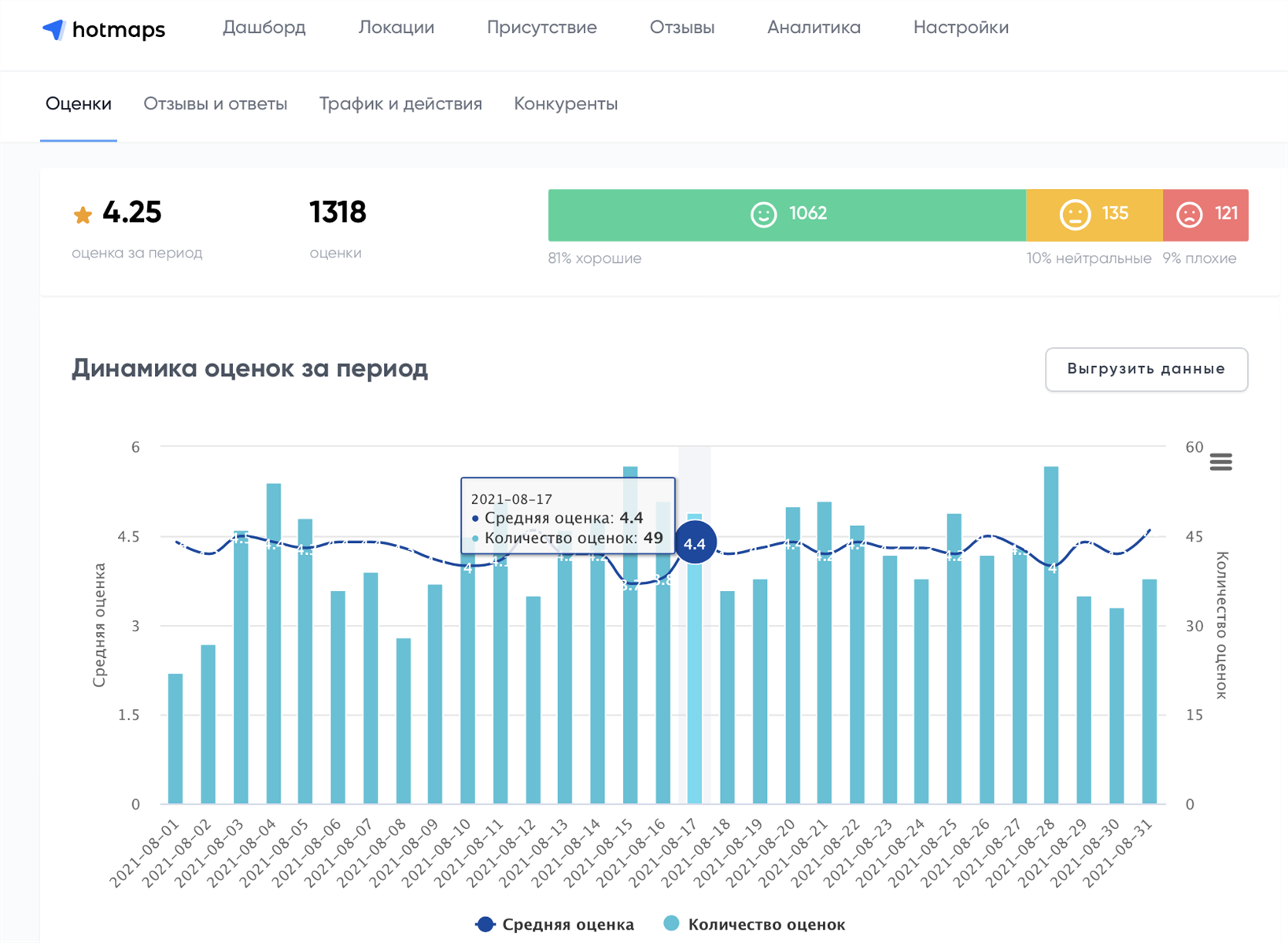Open the Аналитика menu

point(814,27)
